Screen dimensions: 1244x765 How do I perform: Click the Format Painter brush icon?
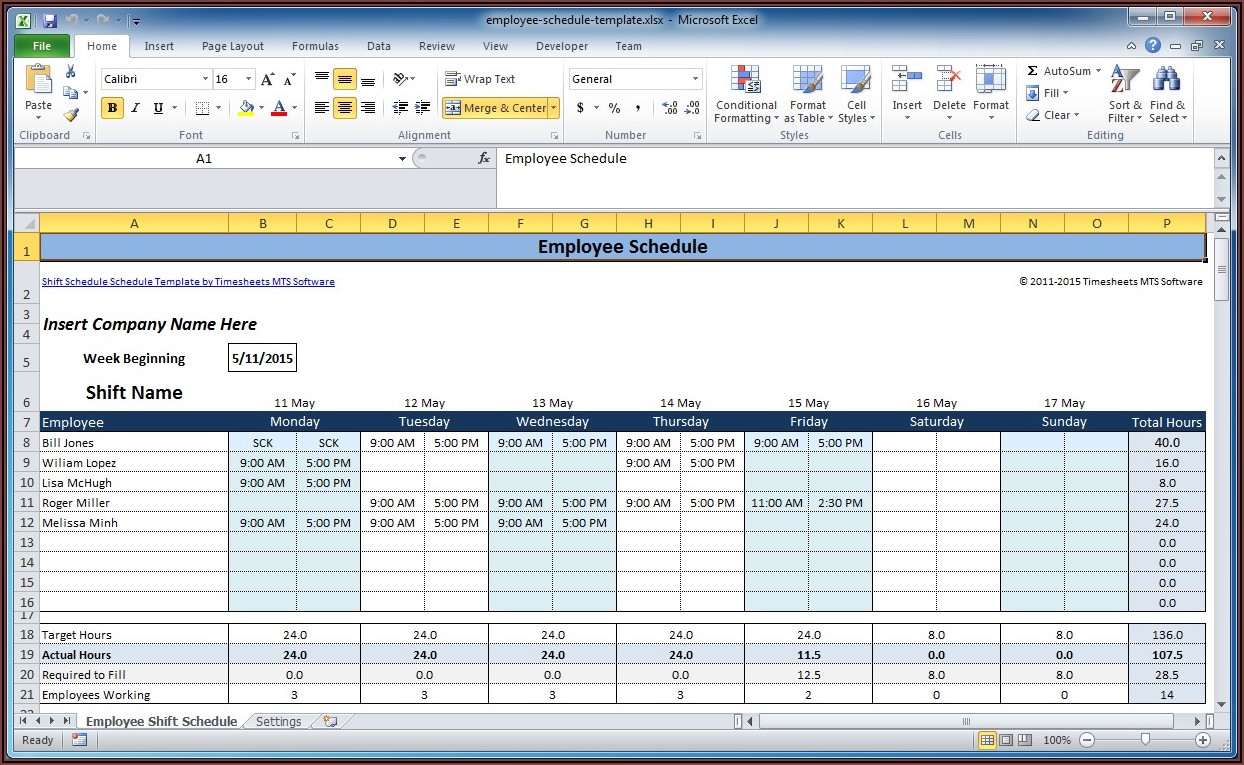point(70,114)
